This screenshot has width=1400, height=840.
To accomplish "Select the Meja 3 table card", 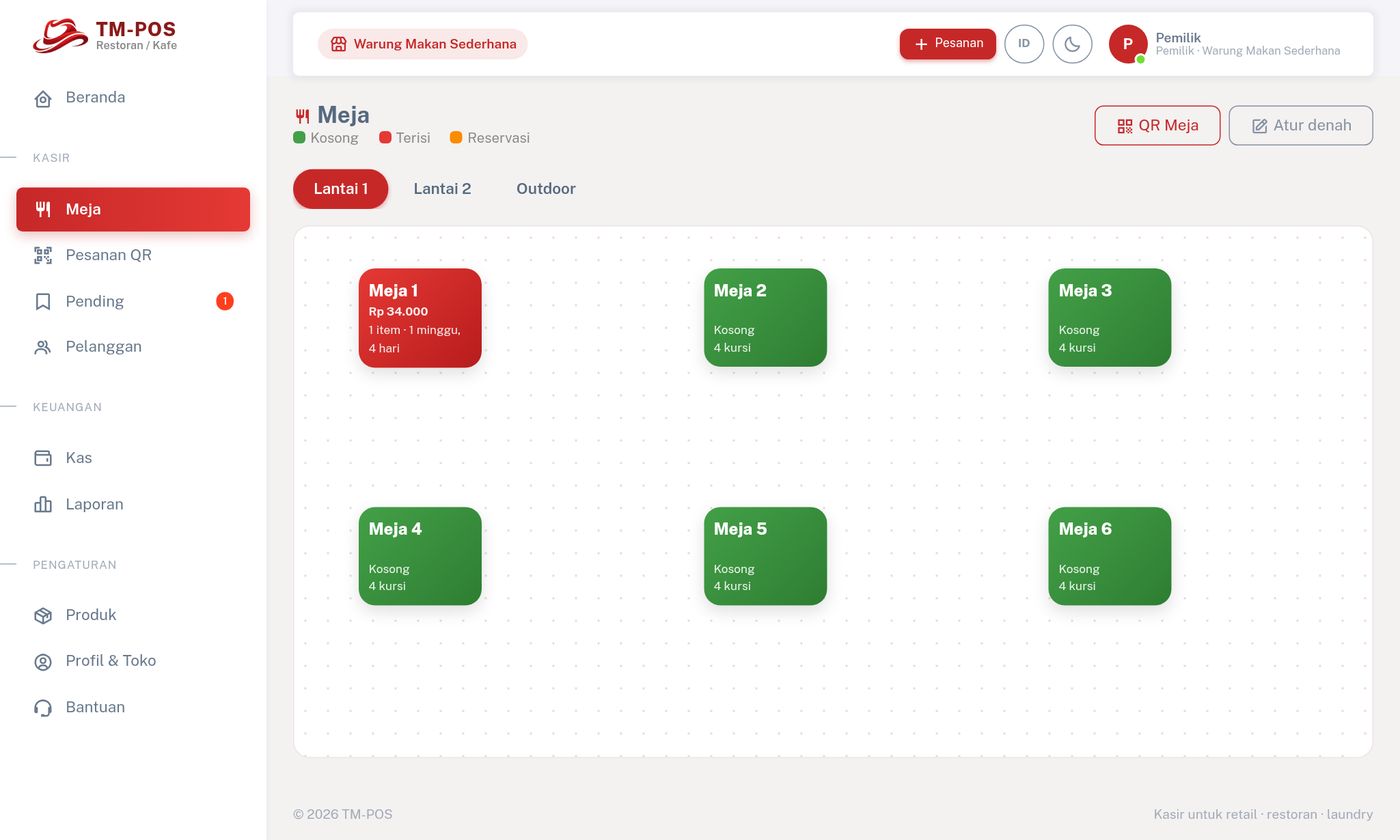I will pos(1110,318).
